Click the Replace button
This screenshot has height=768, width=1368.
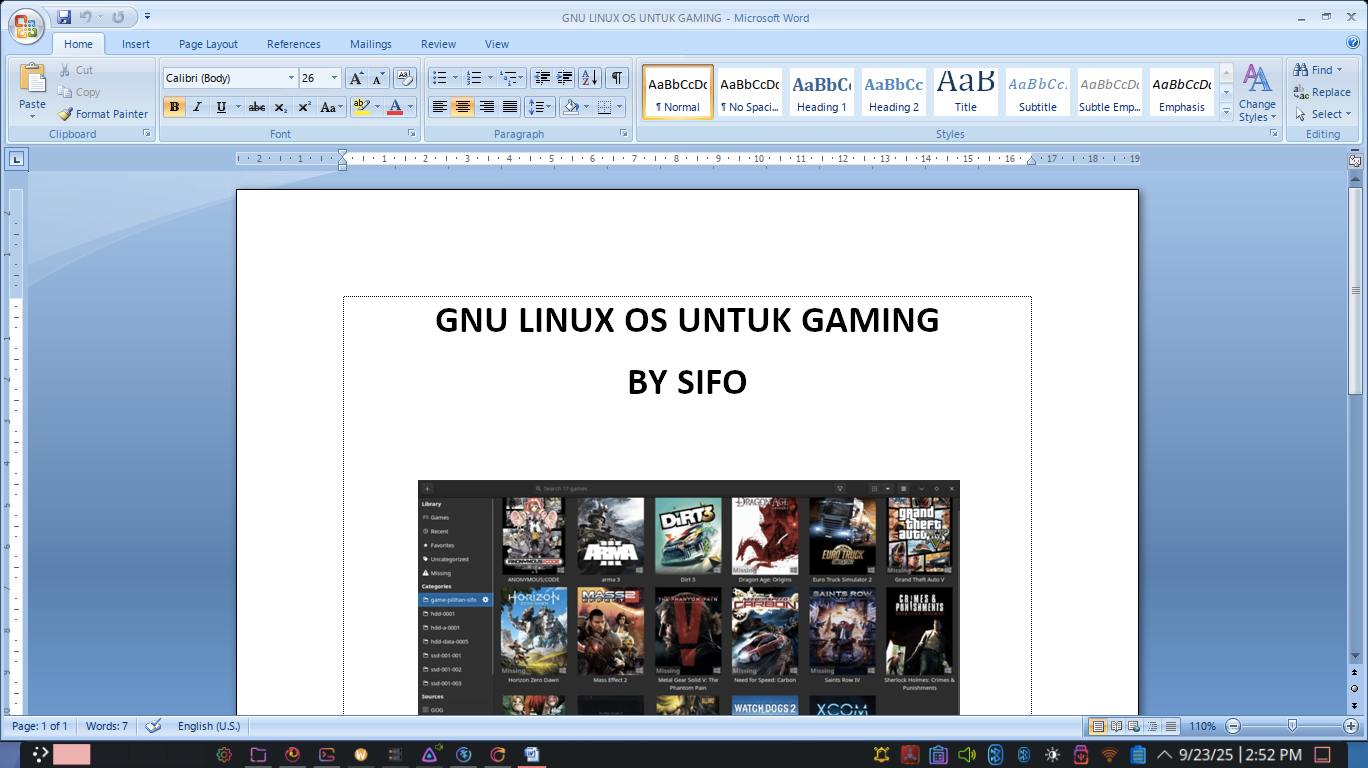coord(1322,92)
